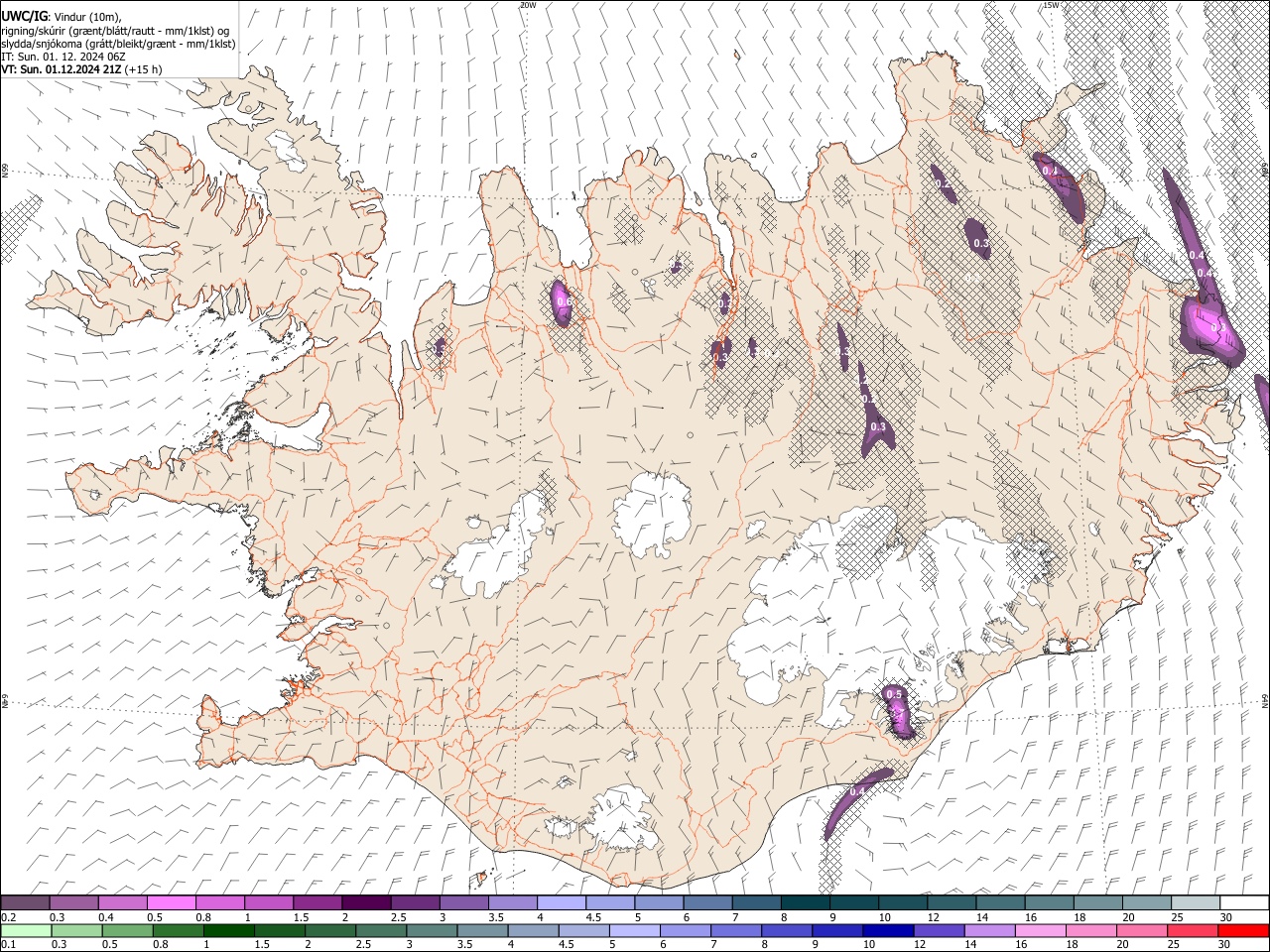Select the pale green 0.1 rain legend swatch

26,930
